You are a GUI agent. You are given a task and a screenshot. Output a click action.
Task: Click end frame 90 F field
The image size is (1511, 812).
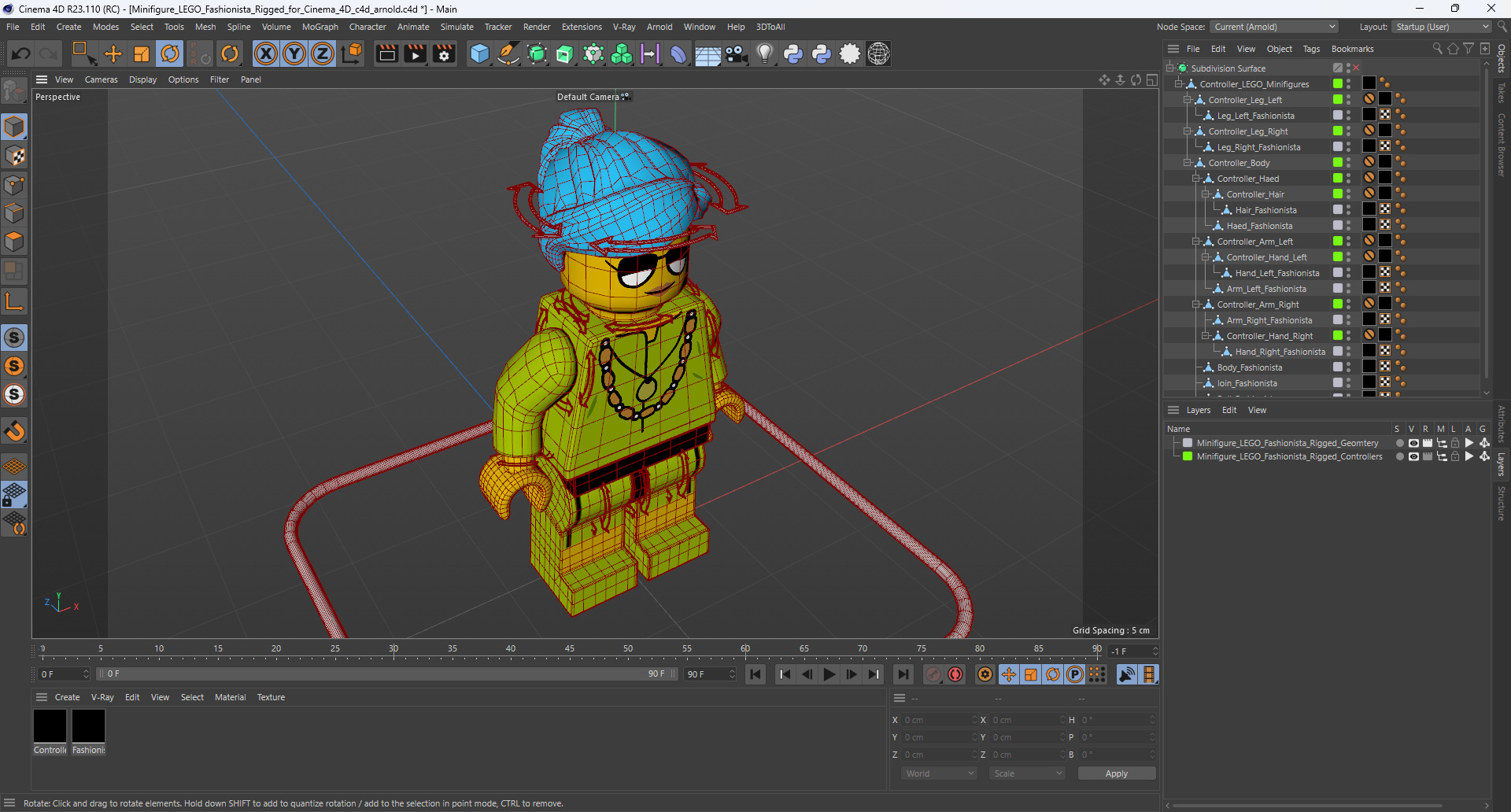[710, 674]
